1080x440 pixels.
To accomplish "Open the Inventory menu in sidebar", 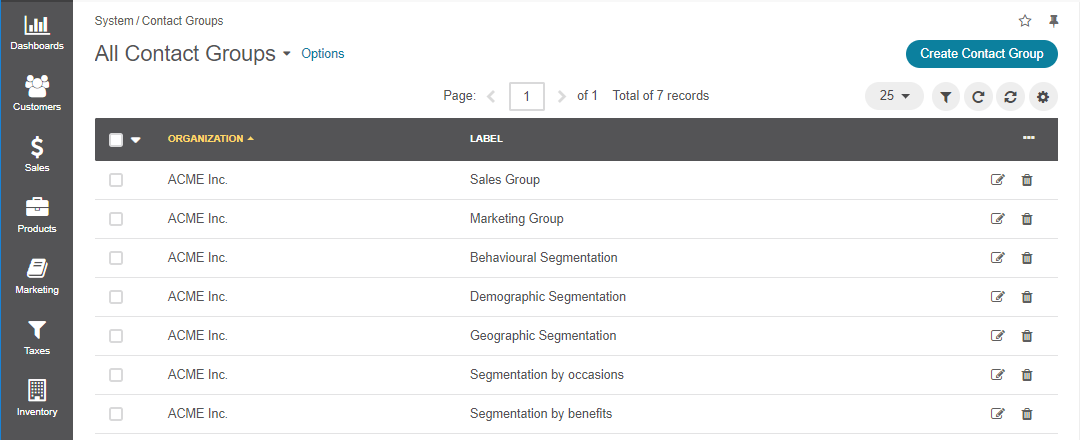I will [37, 399].
